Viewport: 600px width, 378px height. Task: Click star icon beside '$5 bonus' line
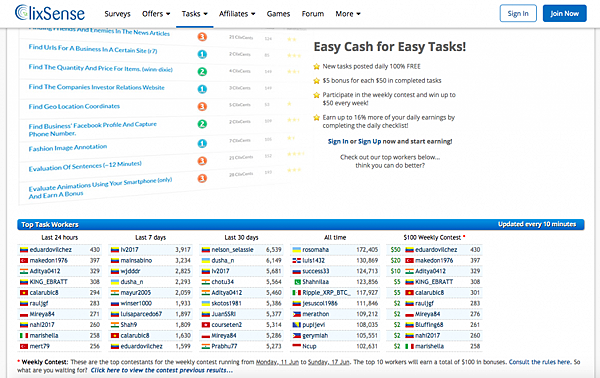click(316, 81)
